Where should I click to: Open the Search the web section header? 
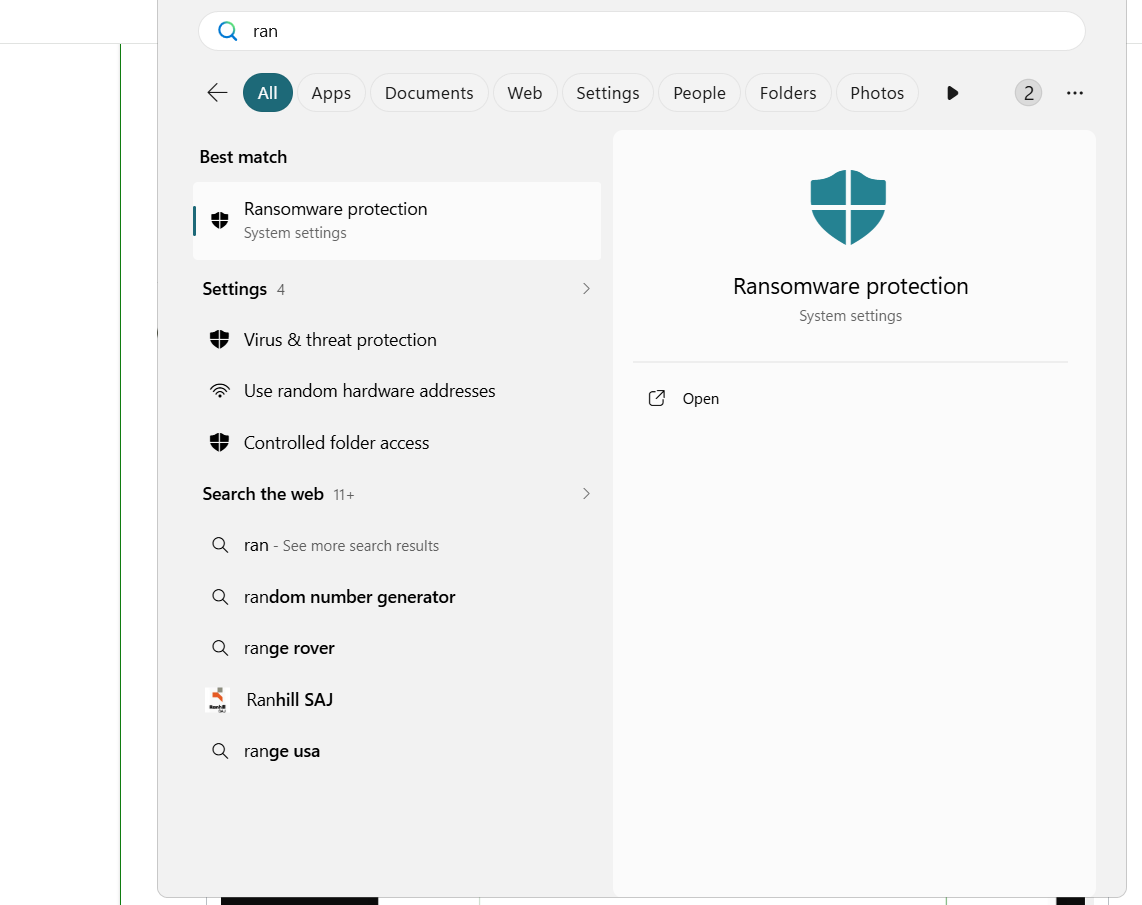point(278,494)
